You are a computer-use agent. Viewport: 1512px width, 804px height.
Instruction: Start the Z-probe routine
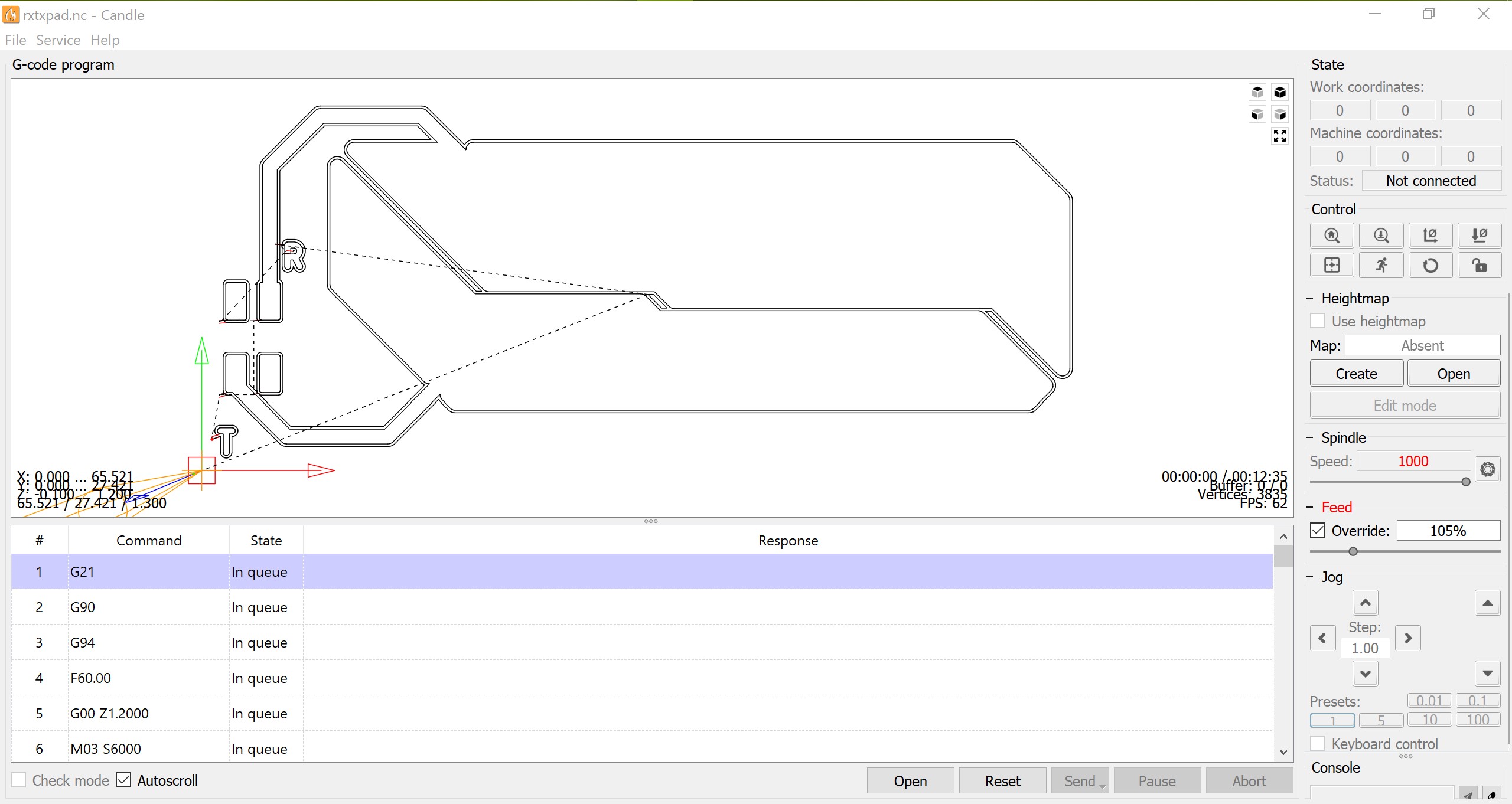[1381, 236]
